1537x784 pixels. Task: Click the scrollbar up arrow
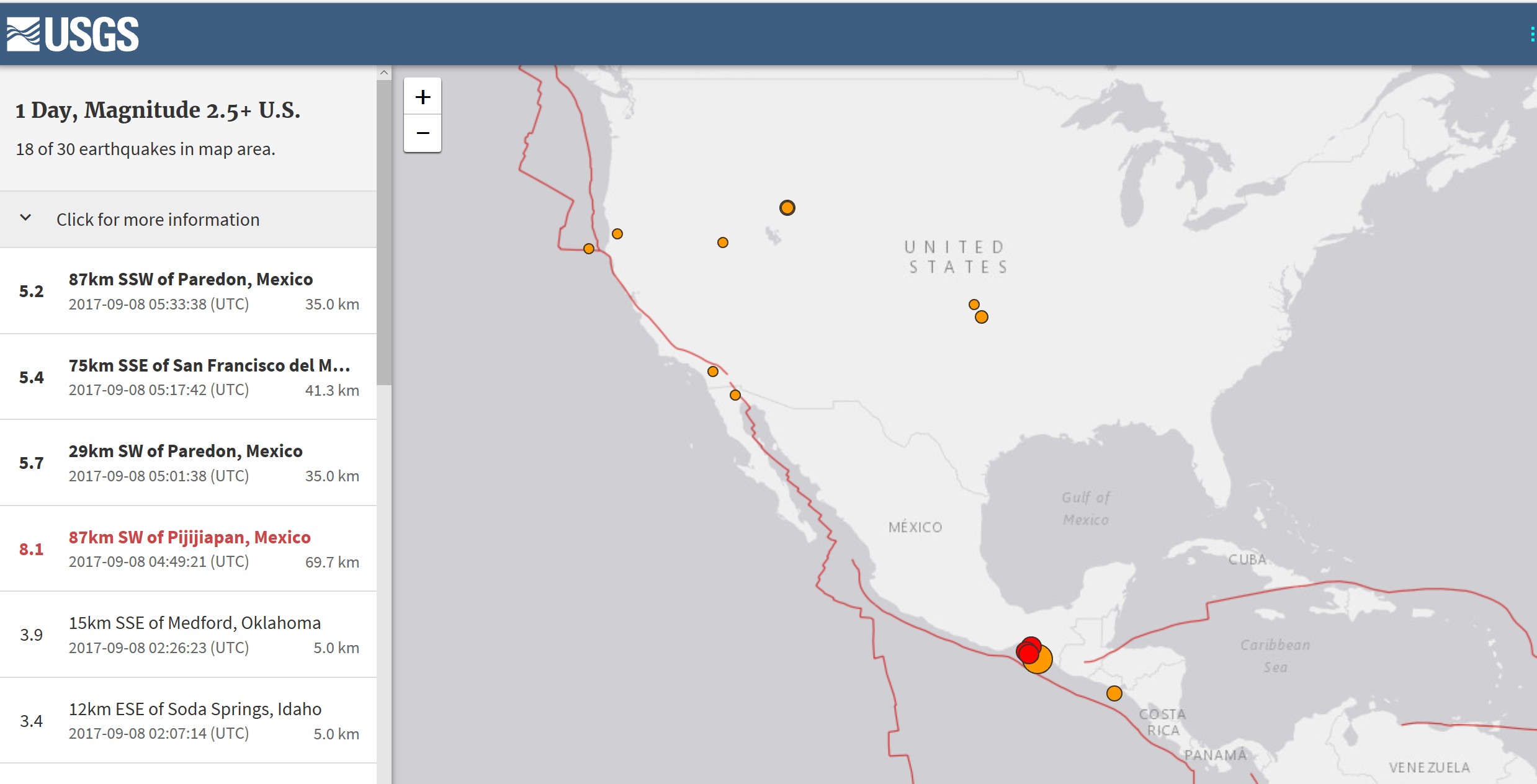click(384, 73)
